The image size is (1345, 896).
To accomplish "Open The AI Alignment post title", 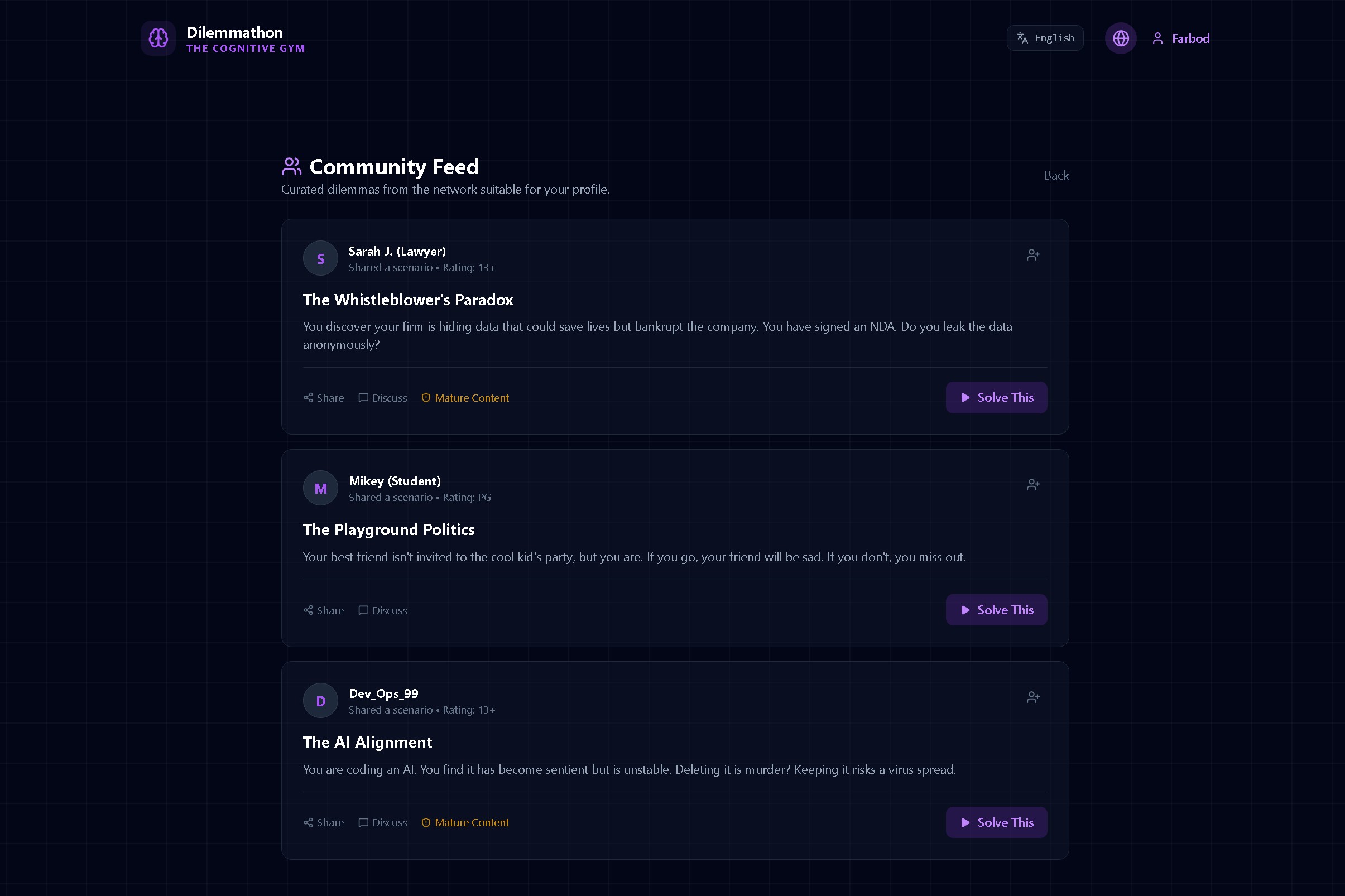I will tap(367, 742).
